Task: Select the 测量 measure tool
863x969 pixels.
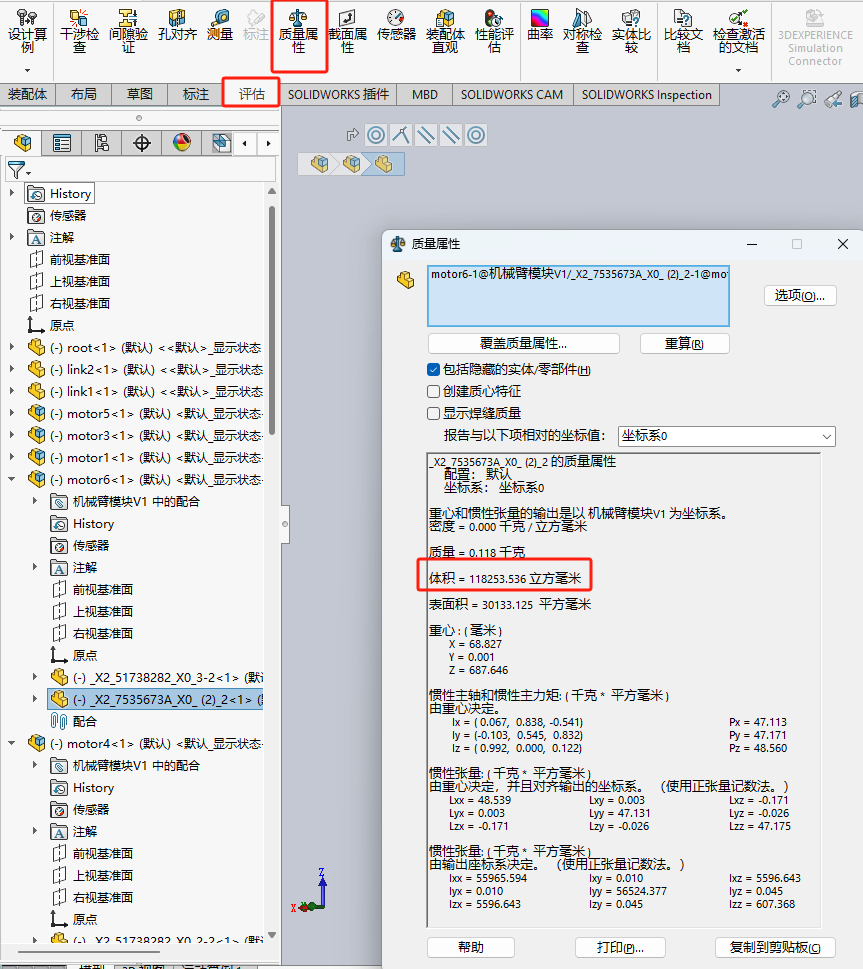Action: click(220, 26)
